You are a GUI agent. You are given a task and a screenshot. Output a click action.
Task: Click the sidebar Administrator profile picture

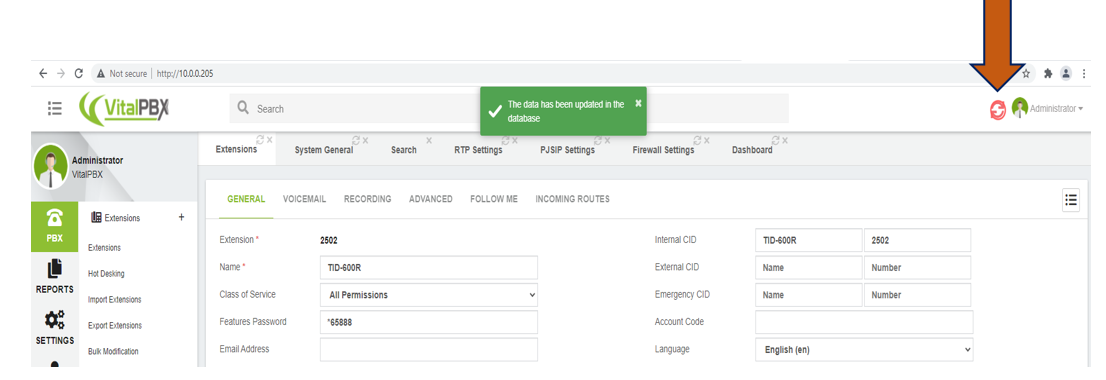point(51,166)
